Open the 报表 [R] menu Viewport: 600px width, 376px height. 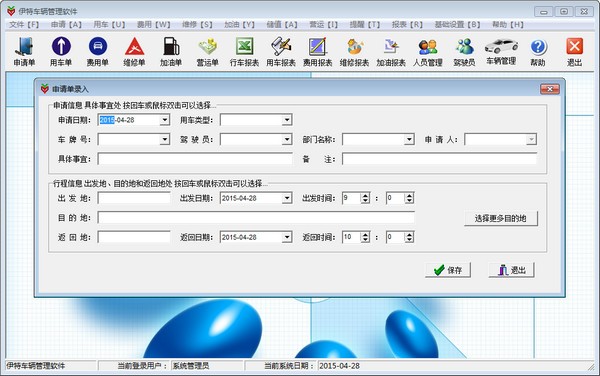click(x=407, y=24)
